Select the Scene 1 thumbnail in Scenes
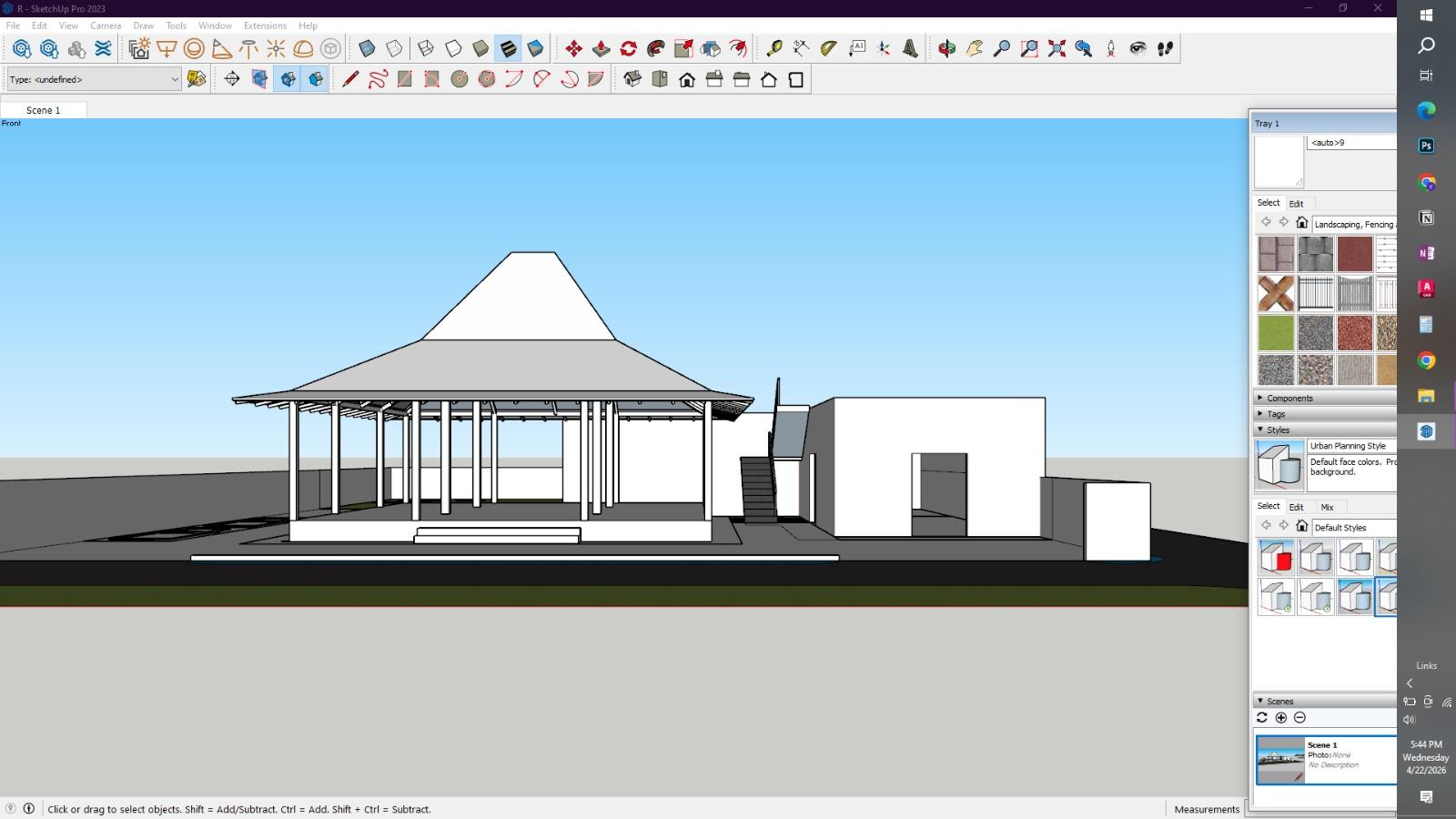The image size is (1456, 819). (1279, 760)
